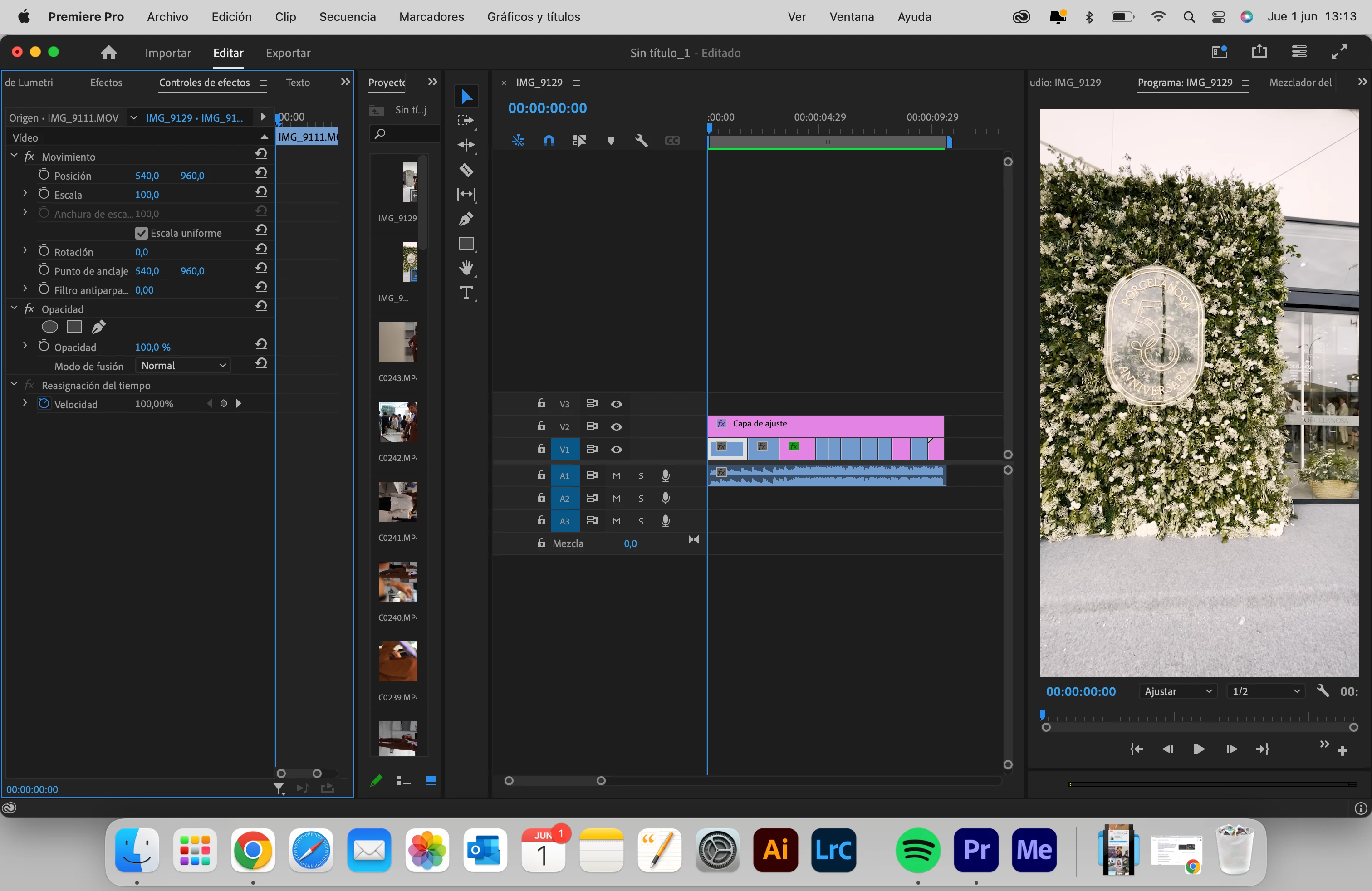Mute audio track A1
The width and height of the screenshot is (1372, 891).
(616, 475)
